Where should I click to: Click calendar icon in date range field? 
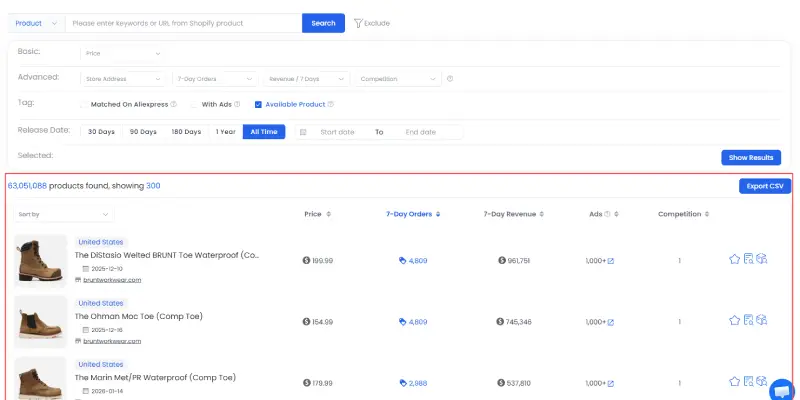pos(303,132)
